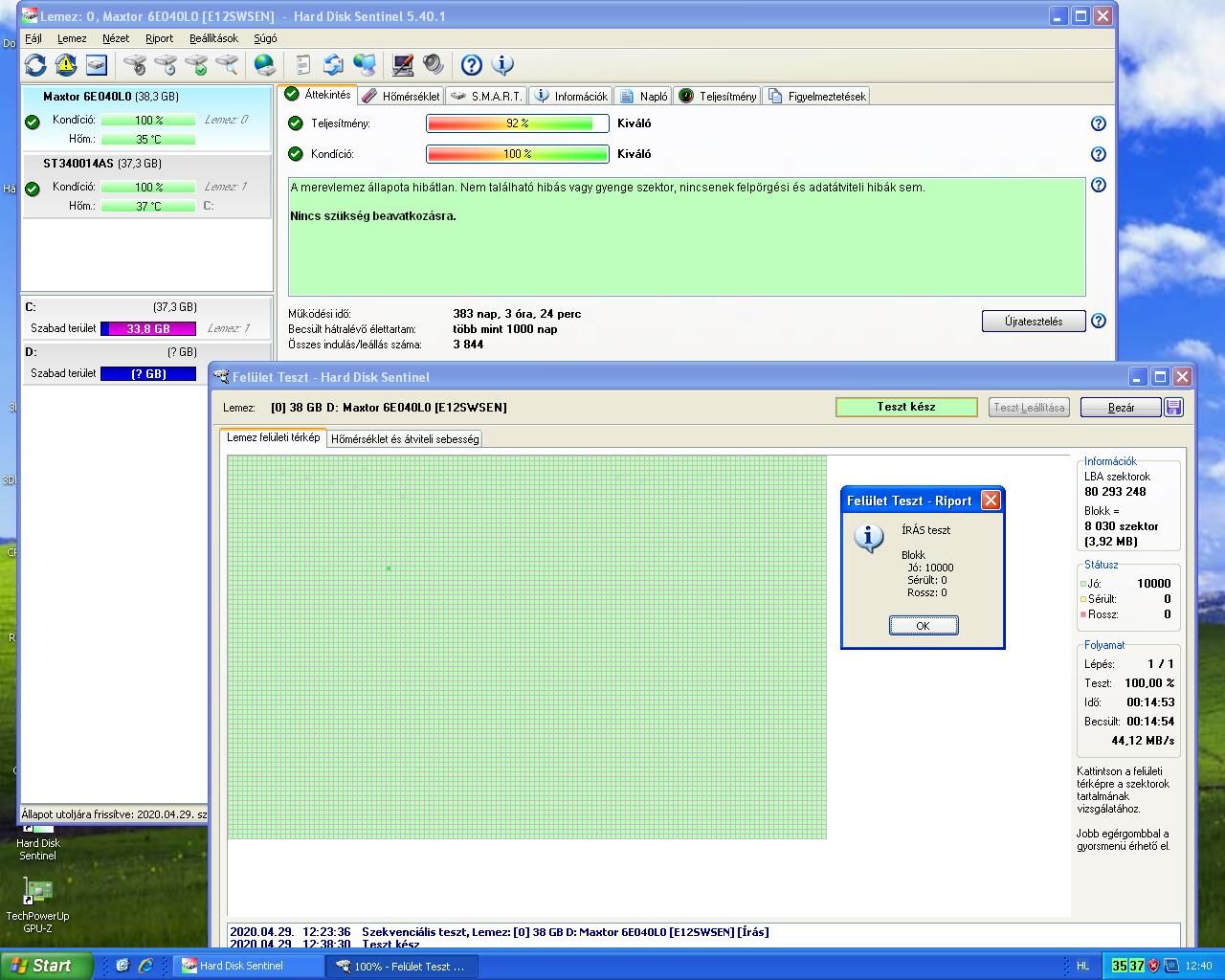Switch to the Teljesítmény tab
Image resolution: width=1225 pixels, height=980 pixels.
tap(718, 96)
